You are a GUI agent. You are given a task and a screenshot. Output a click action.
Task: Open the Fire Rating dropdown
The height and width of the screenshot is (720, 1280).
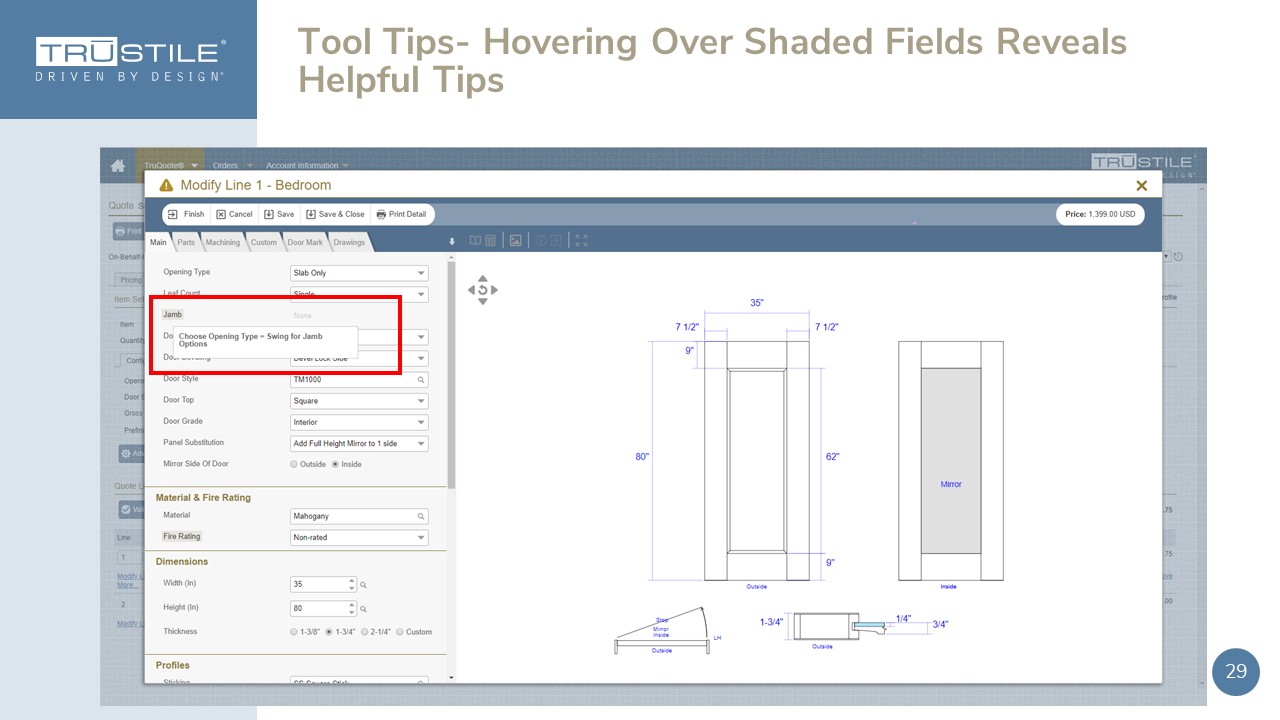coord(359,537)
